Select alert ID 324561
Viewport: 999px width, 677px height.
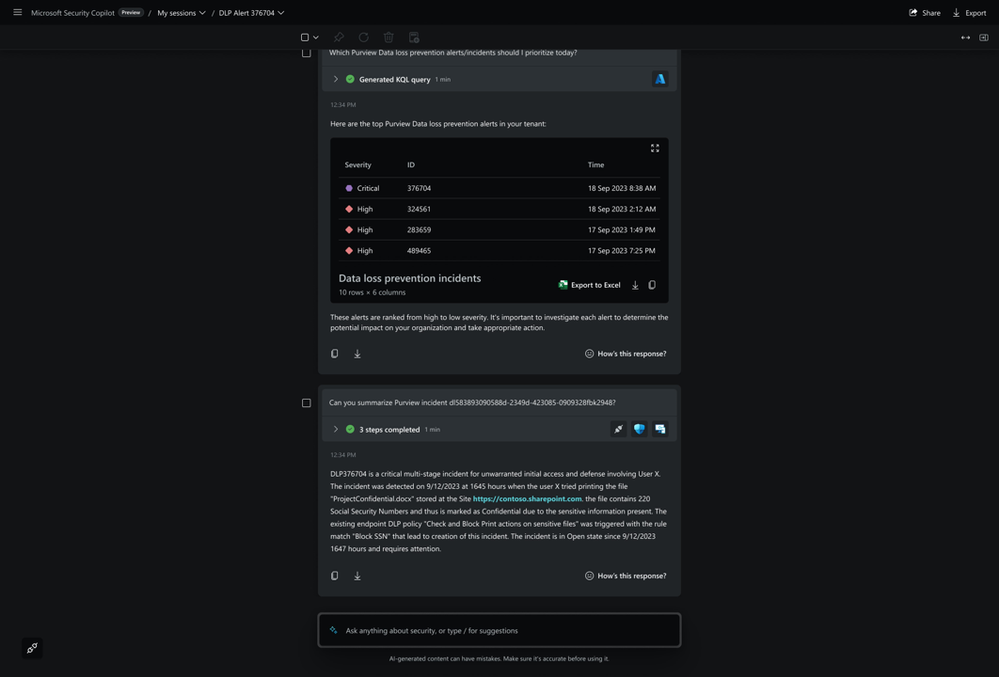pyautogui.click(x=419, y=209)
